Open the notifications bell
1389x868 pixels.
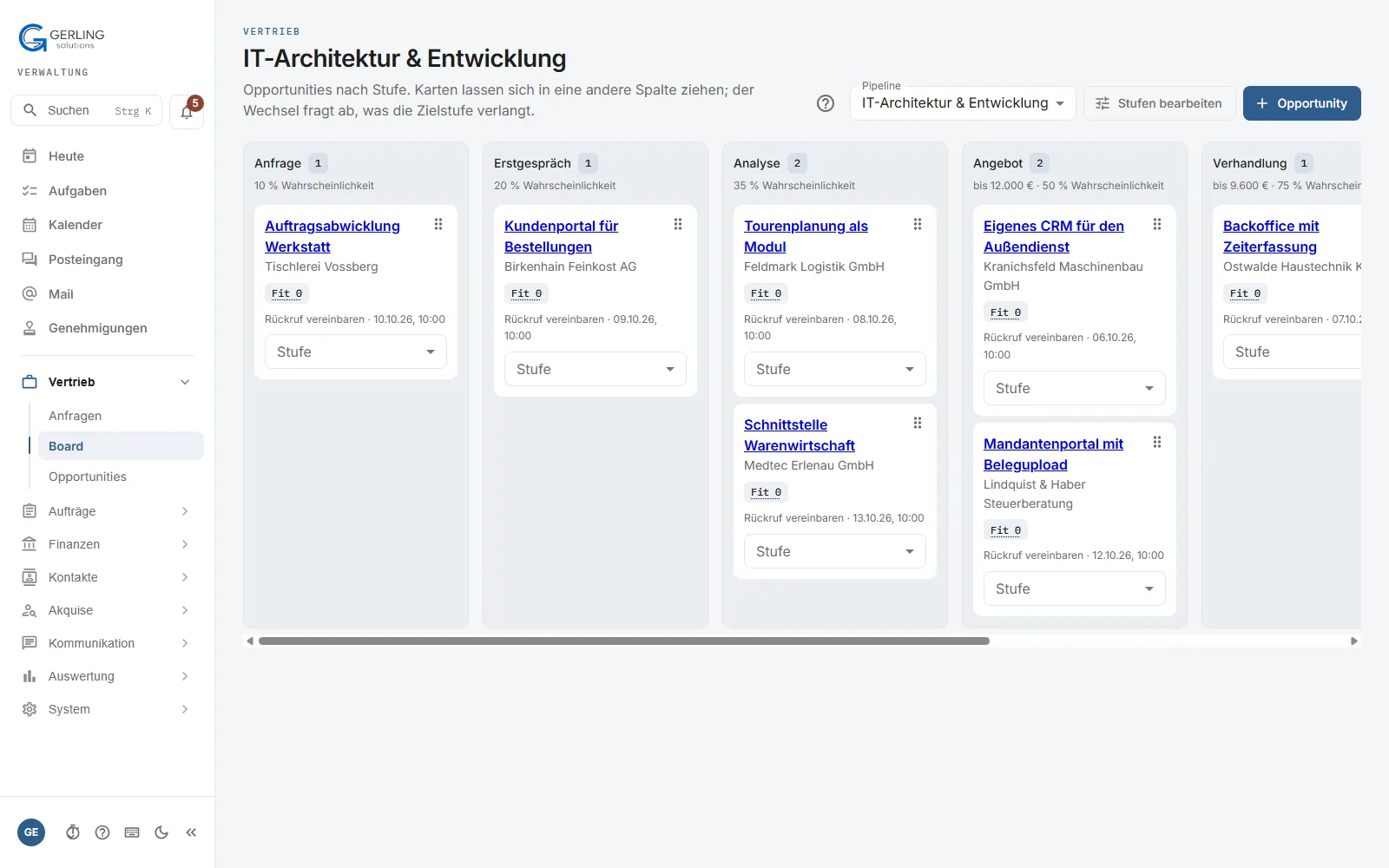[x=187, y=112]
